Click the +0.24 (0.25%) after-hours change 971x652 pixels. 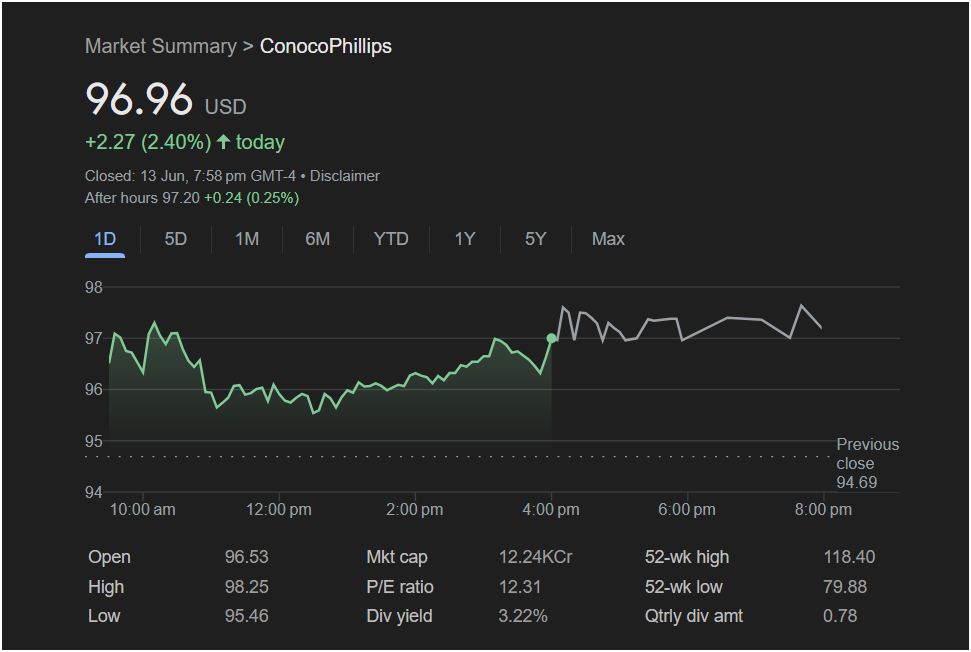251,198
